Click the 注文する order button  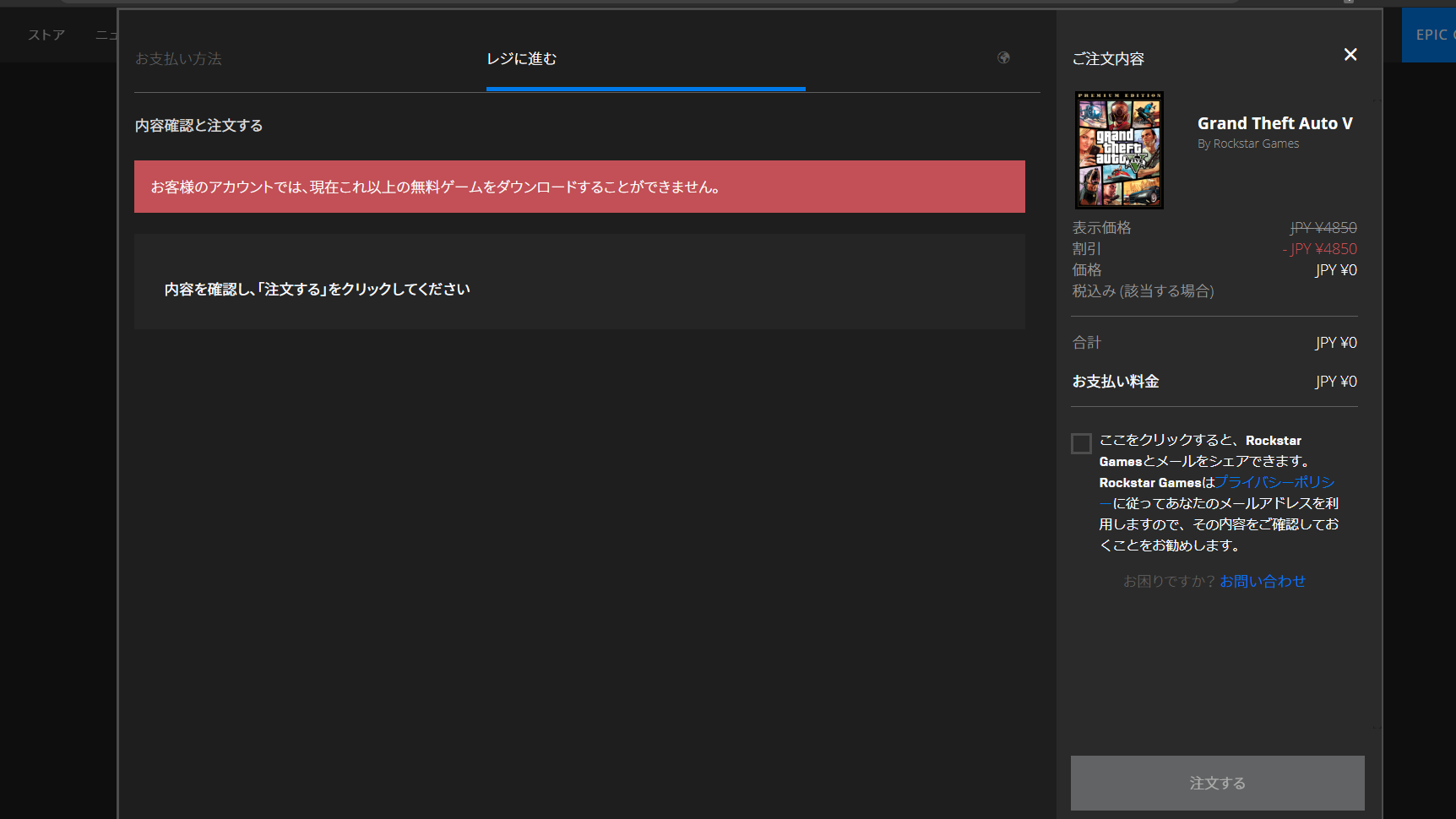[x=1217, y=783]
